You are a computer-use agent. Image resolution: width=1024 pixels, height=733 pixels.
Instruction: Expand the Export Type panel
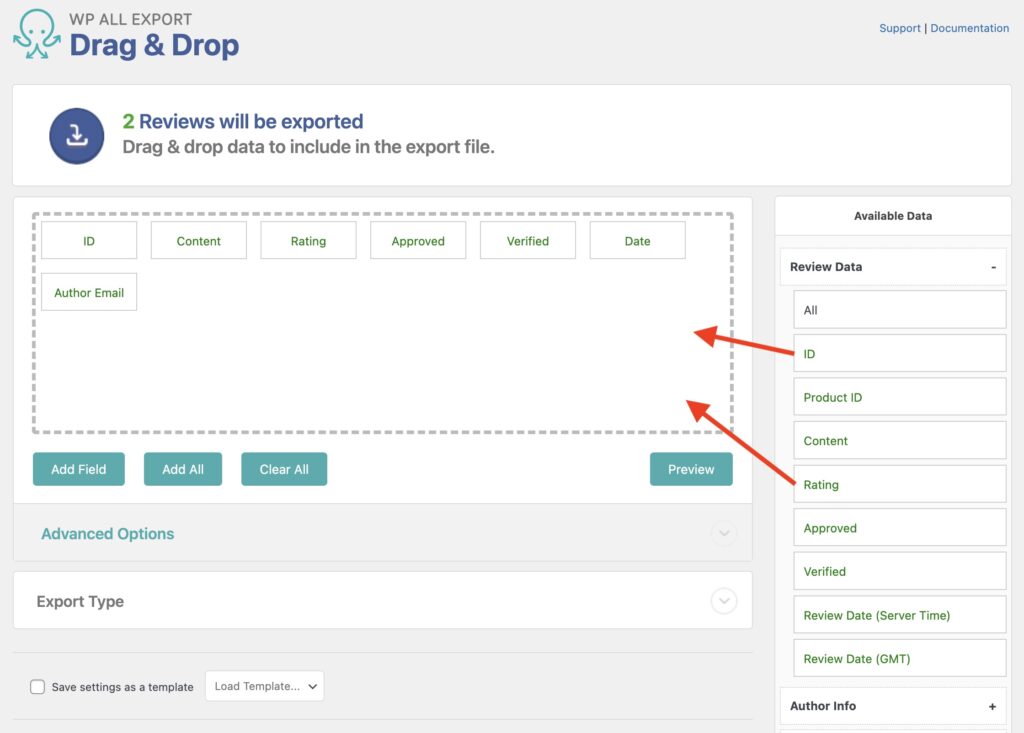(x=723, y=601)
